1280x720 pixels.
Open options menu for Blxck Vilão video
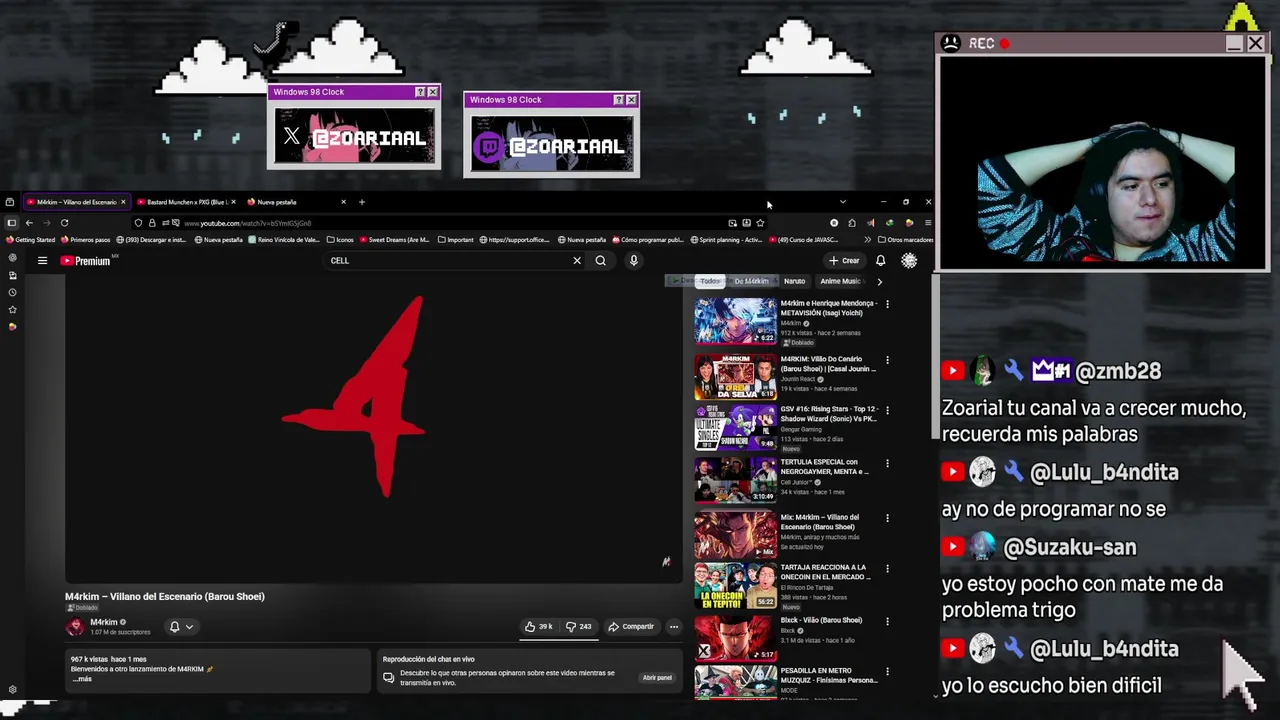tap(887, 621)
